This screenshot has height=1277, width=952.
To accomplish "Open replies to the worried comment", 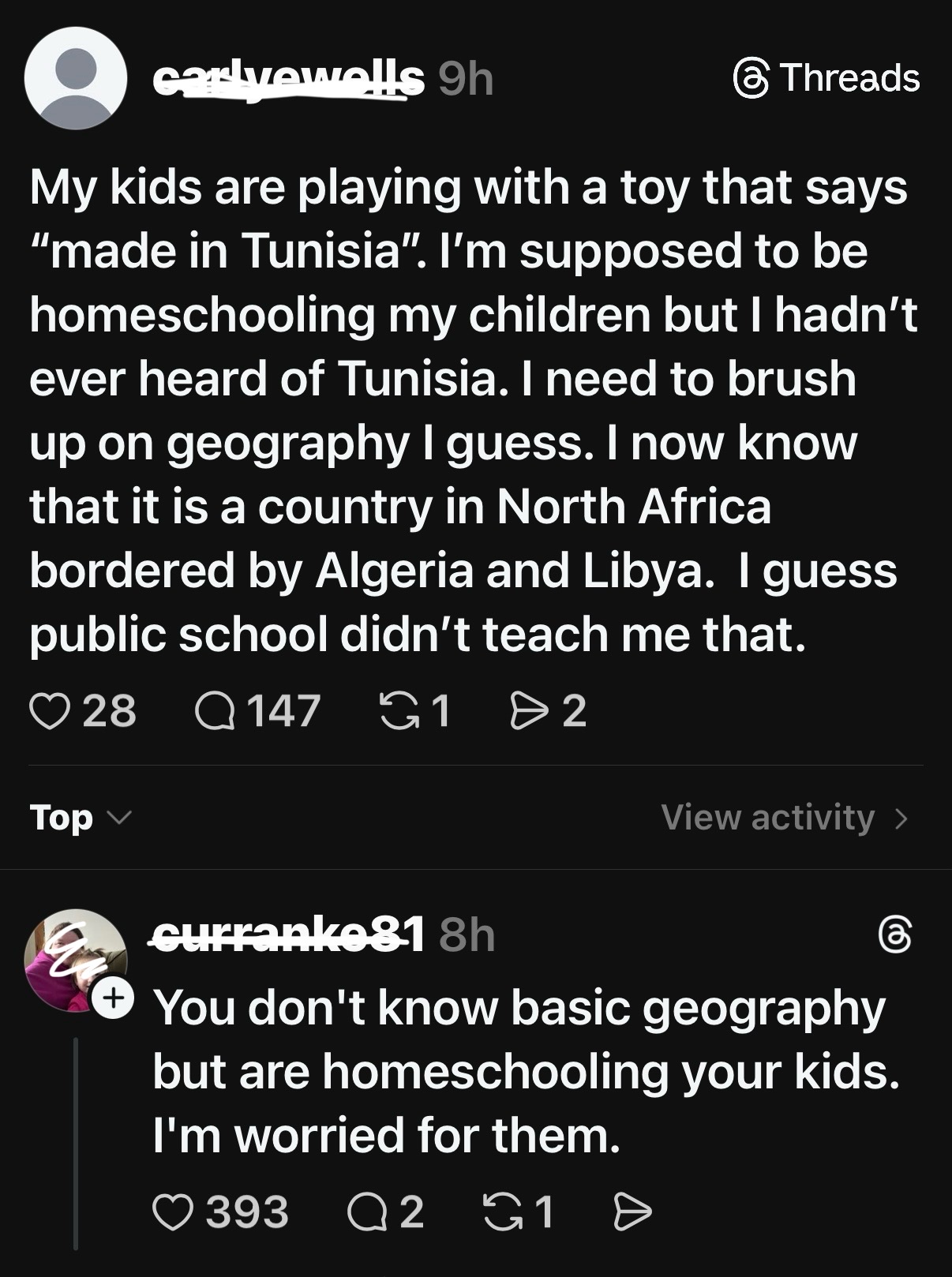I will click(365, 1212).
